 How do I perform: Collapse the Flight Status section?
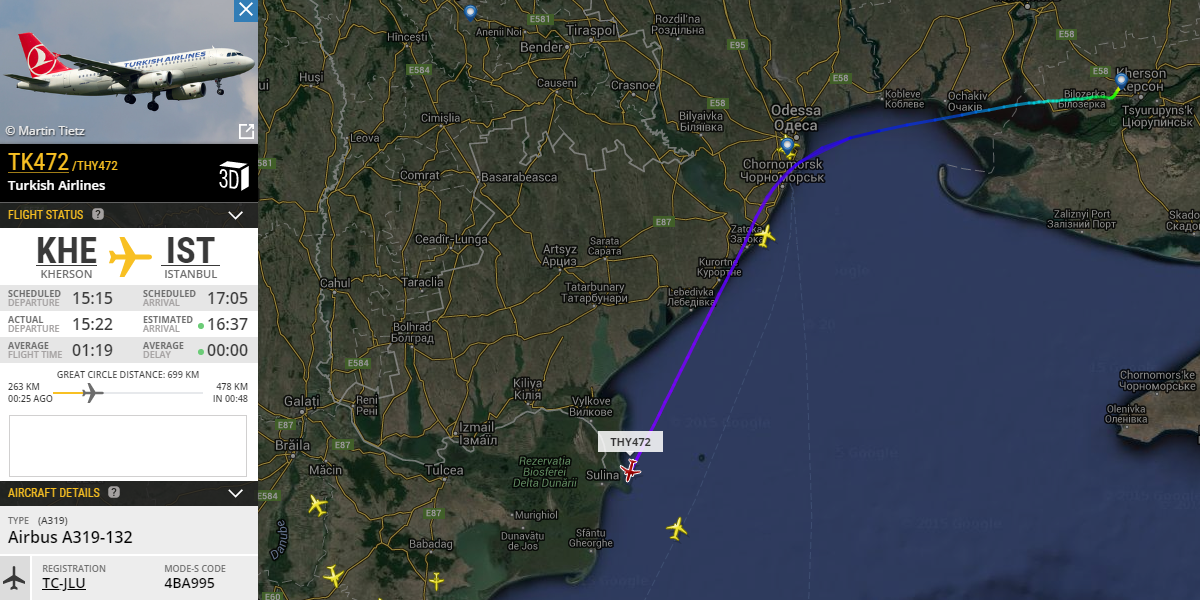[x=236, y=215]
